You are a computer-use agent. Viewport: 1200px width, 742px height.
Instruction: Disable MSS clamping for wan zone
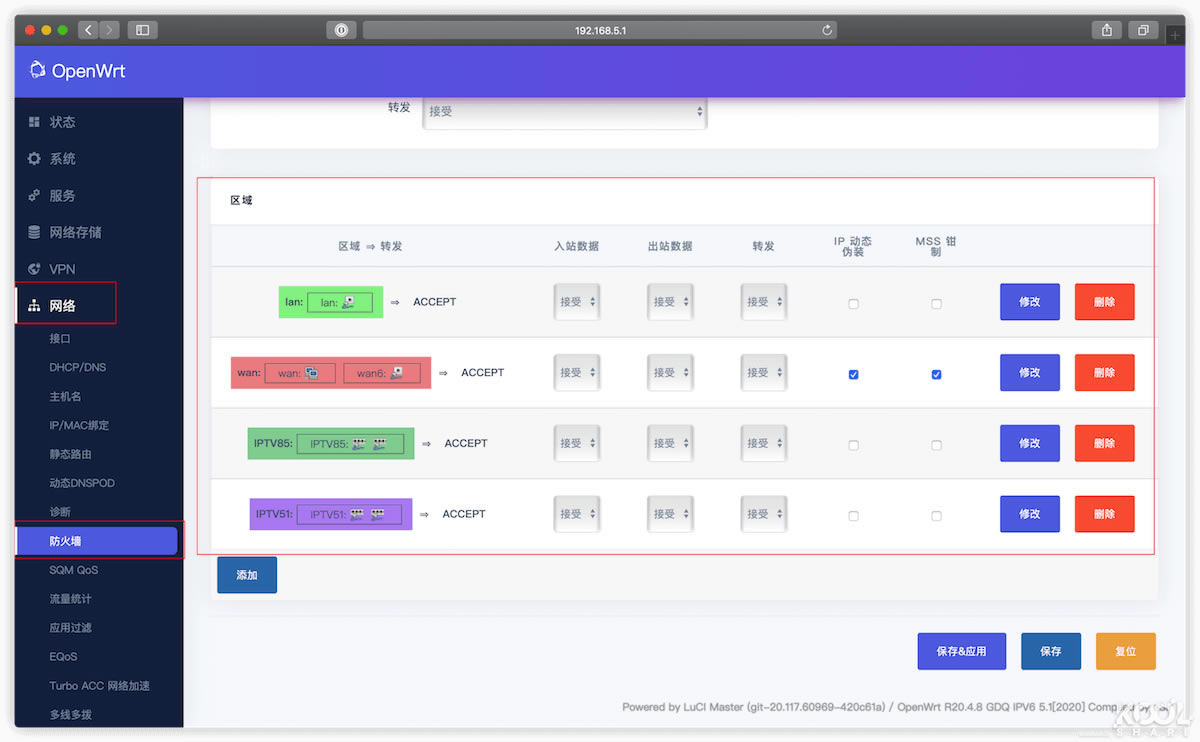(x=936, y=374)
